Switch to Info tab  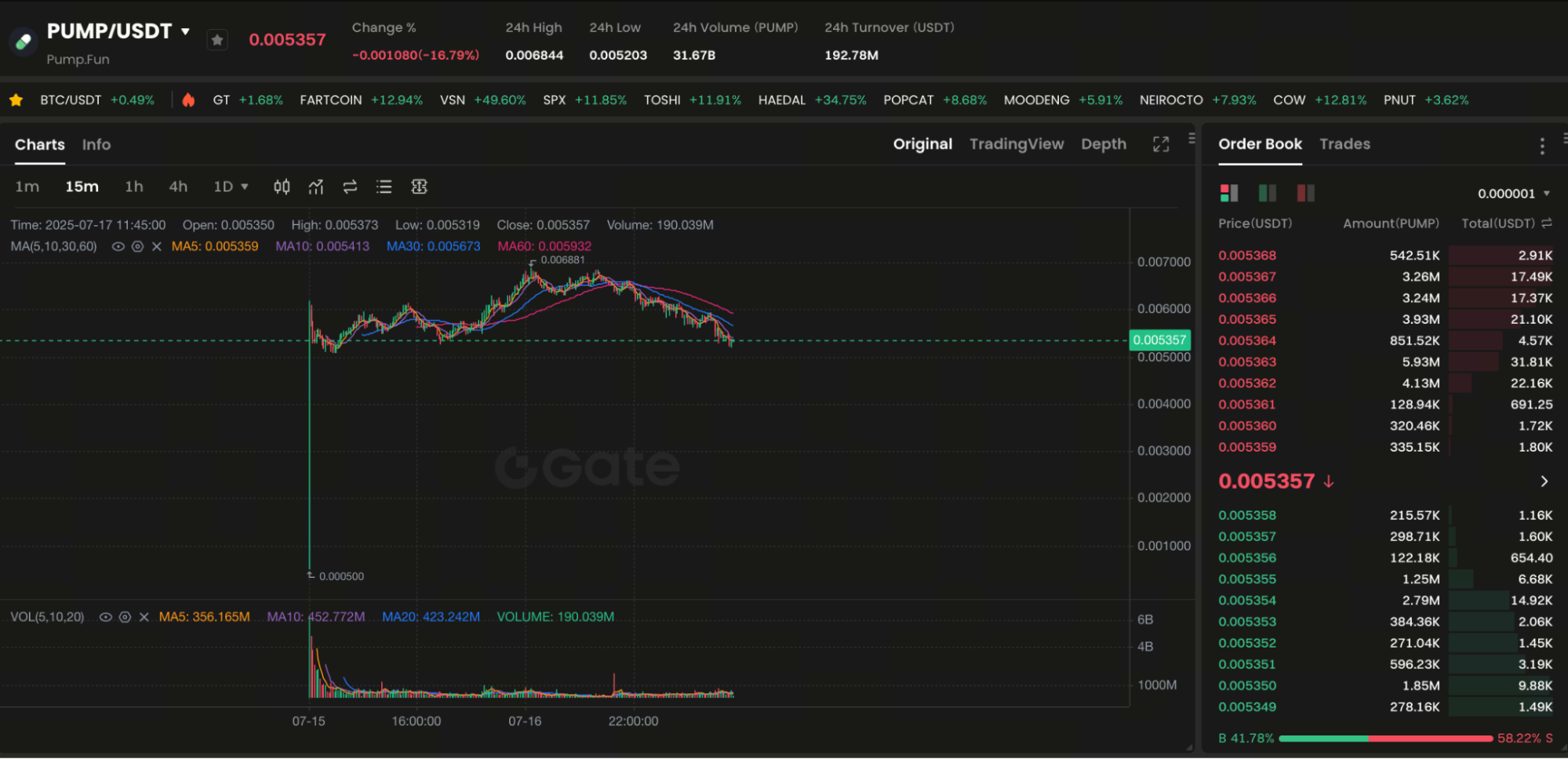96,145
